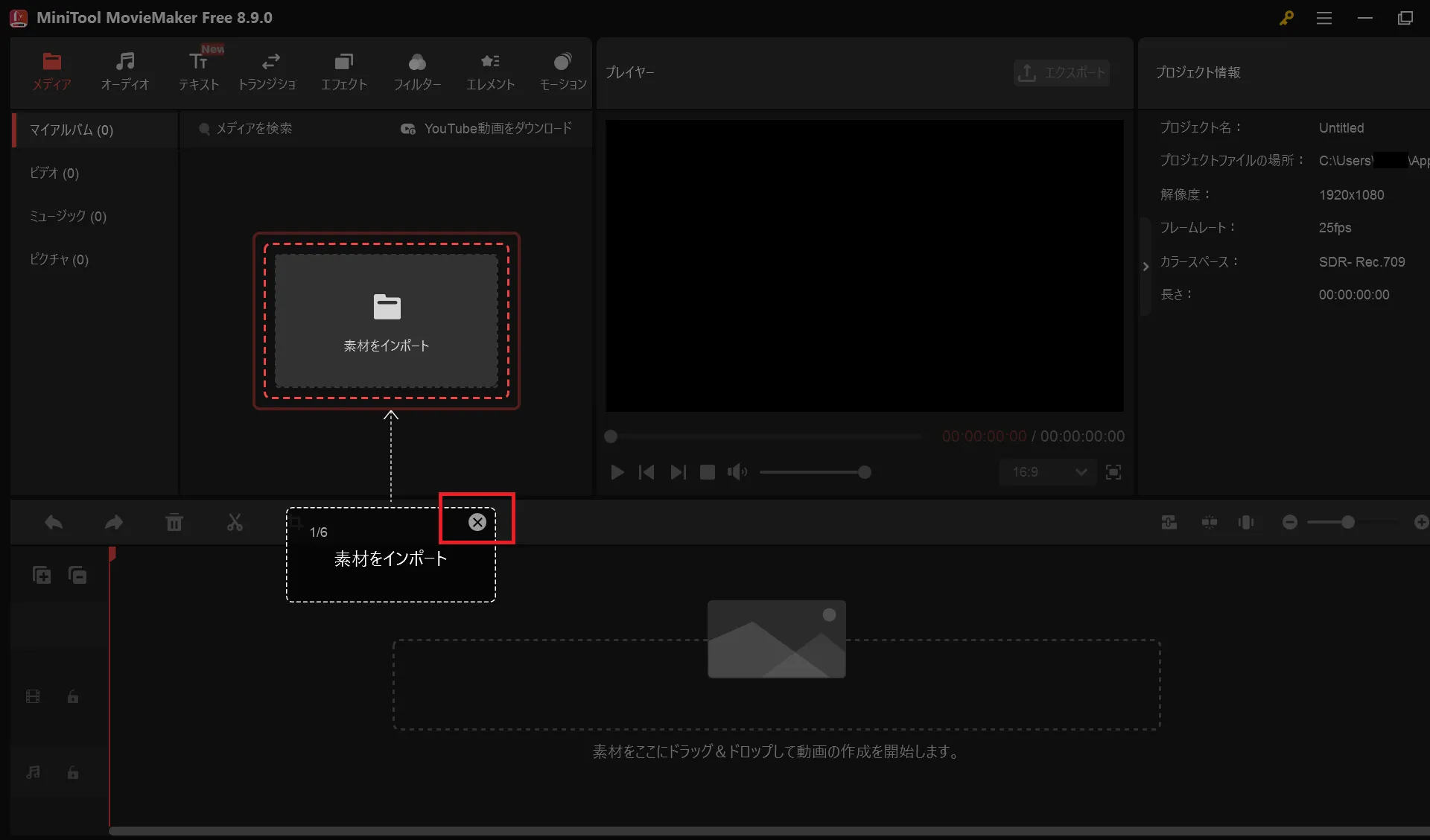Open the 16:9 aspect ratio dropdown
1430x840 pixels.
1048,472
